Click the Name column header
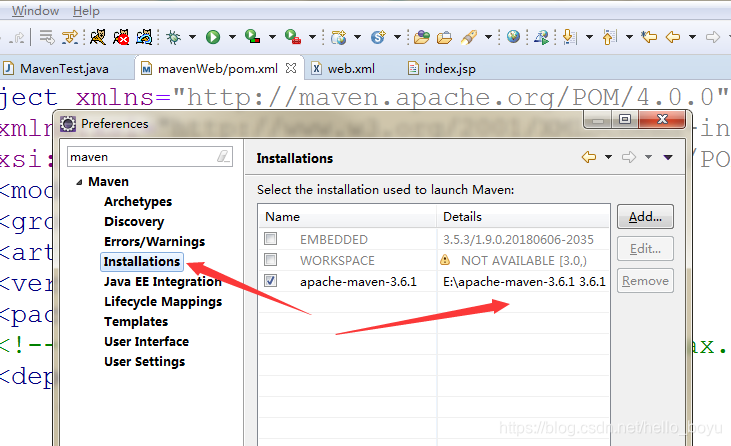 347,217
